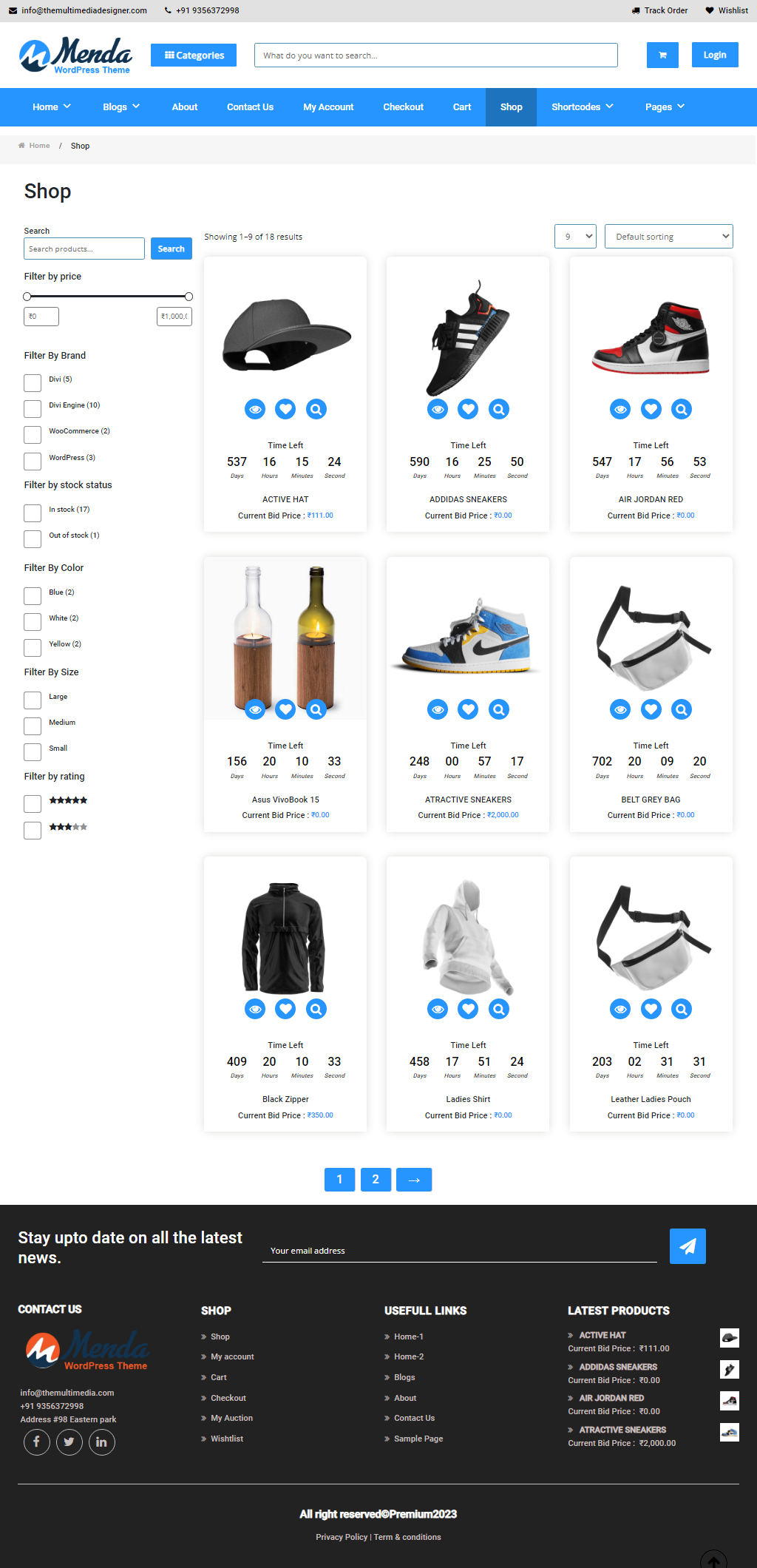Screen dimensions: 757x1568
Task: Submit newsletter with paper plane icon
Action: (x=688, y=1246)
